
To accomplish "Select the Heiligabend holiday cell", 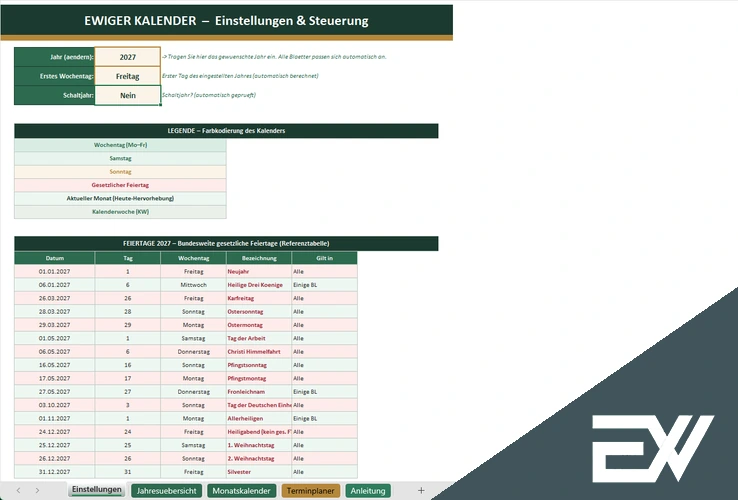I will [x=259, y=432].
